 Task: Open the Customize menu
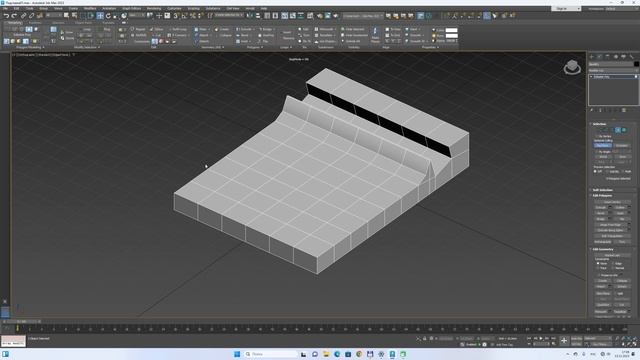pyautogui.click(x=174, y=8)
